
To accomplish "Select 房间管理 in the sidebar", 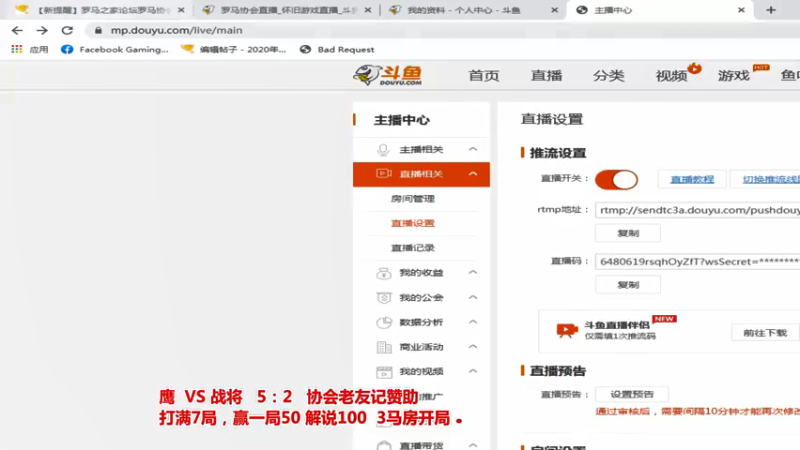I will 413,198.
